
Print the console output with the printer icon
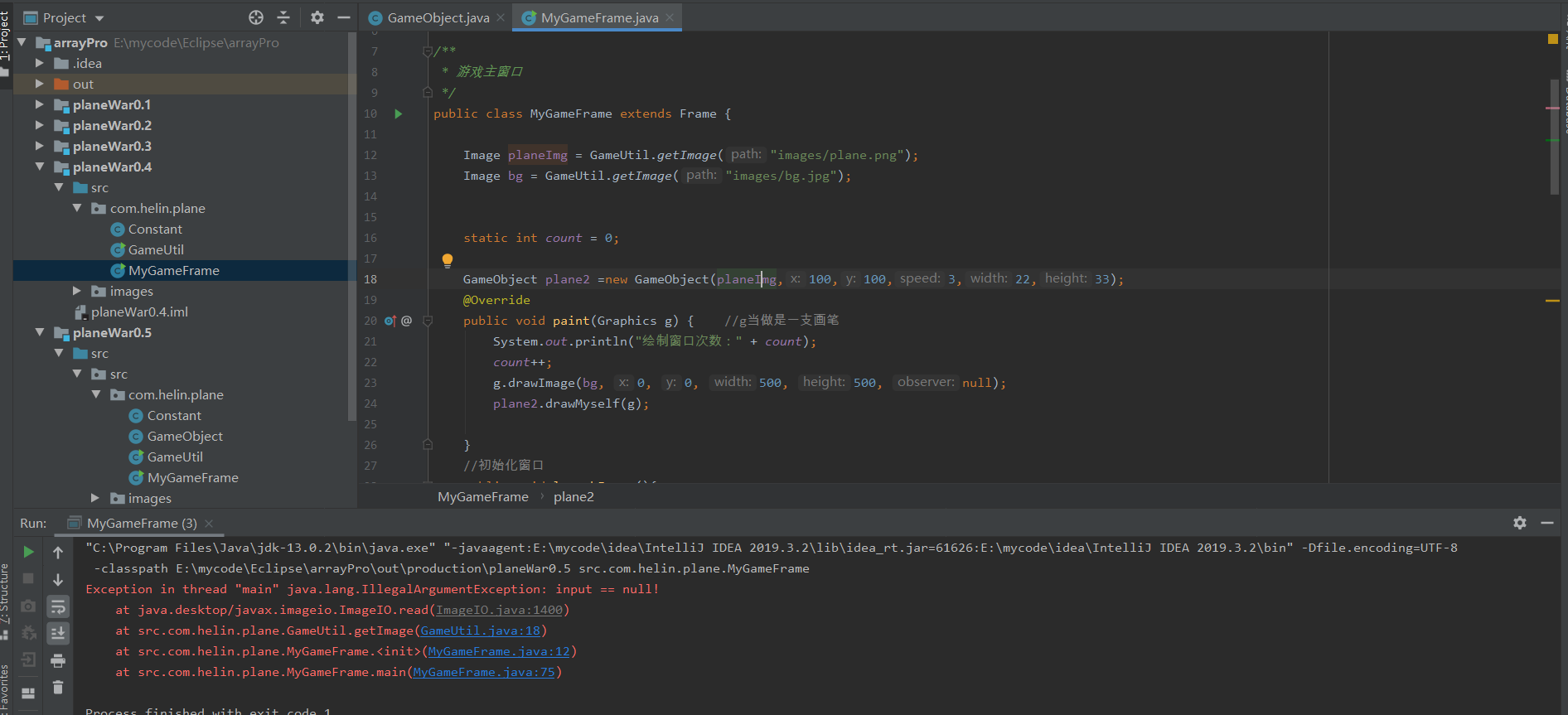58,660
